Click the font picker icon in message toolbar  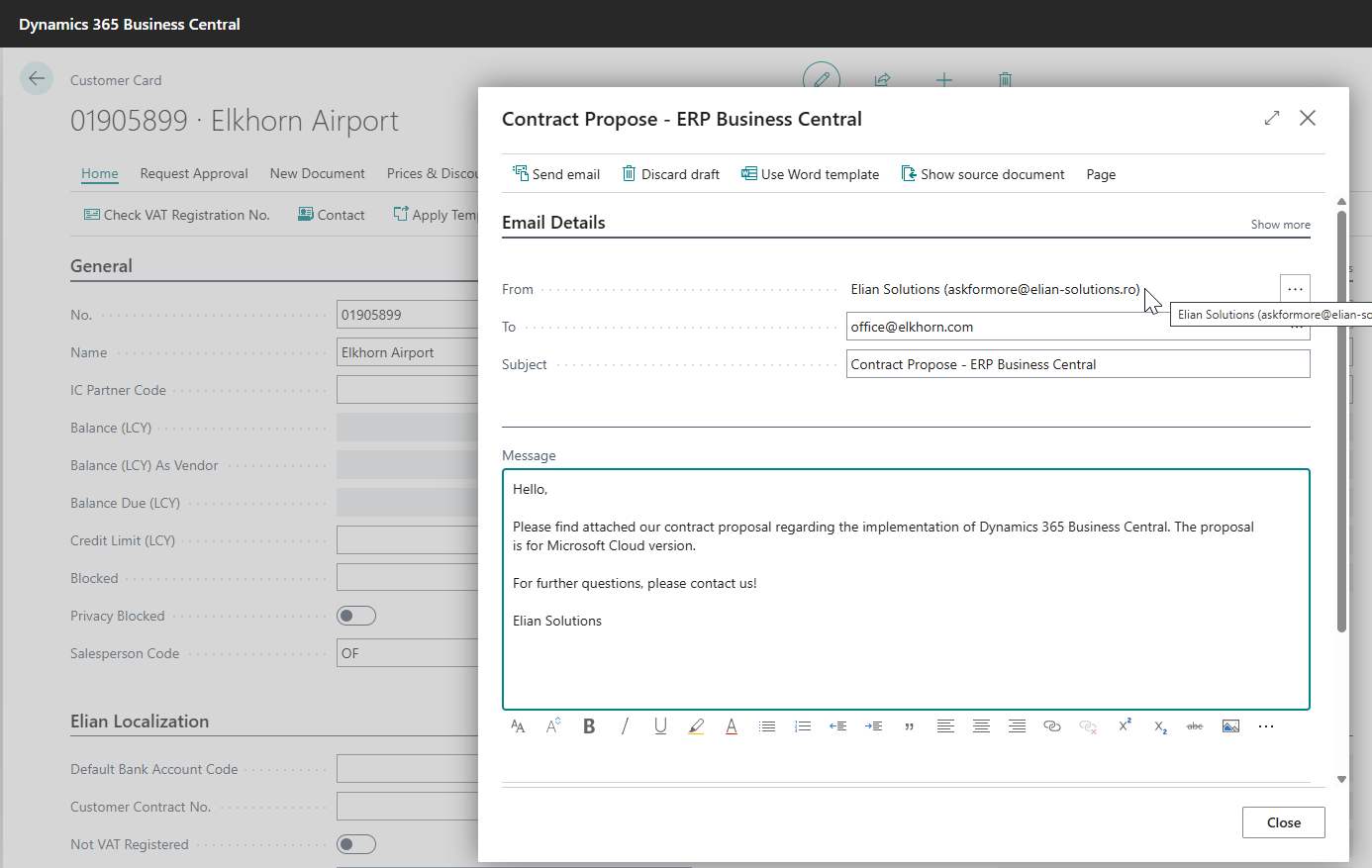[518, 726]
